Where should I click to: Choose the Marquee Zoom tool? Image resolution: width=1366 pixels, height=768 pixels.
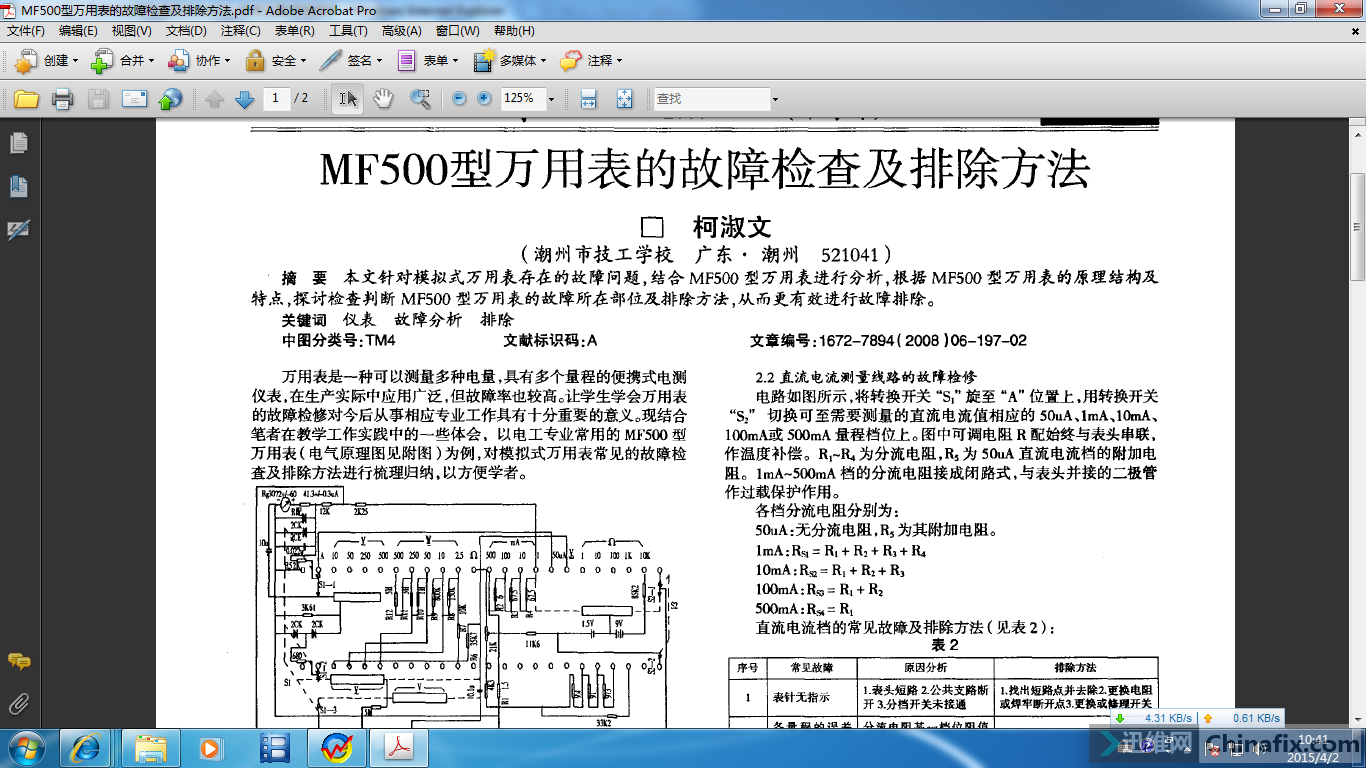[420, 99]
